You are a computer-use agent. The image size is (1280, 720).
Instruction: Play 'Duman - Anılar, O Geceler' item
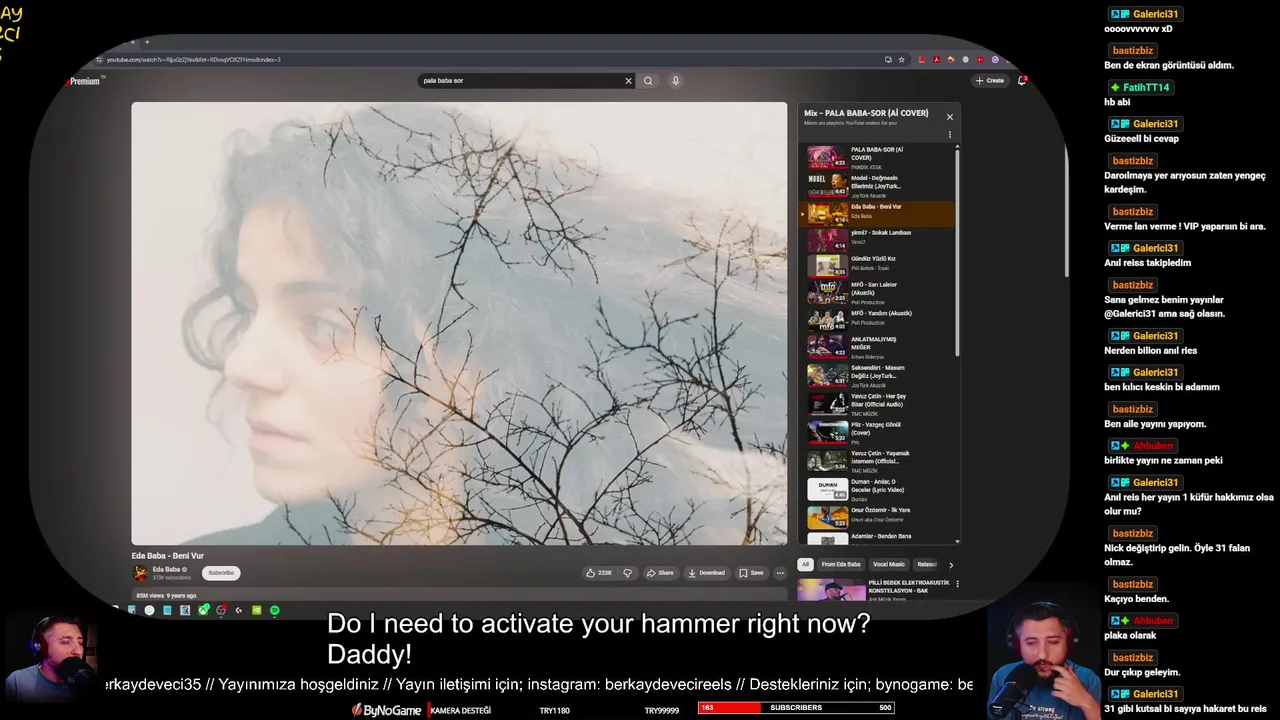[x=877, y=489]
